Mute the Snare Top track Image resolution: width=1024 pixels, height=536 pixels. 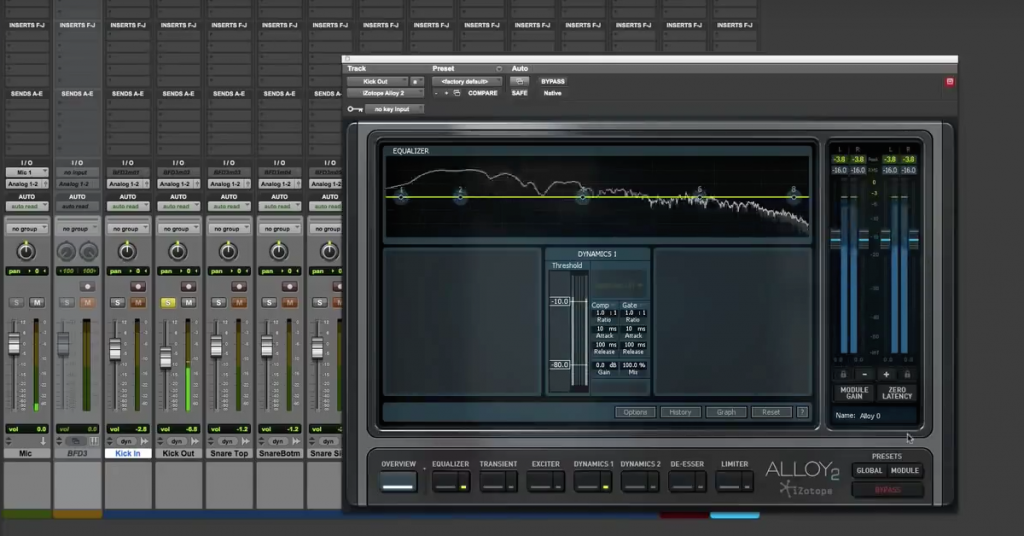pyautogui.click(x=239, y=302)
